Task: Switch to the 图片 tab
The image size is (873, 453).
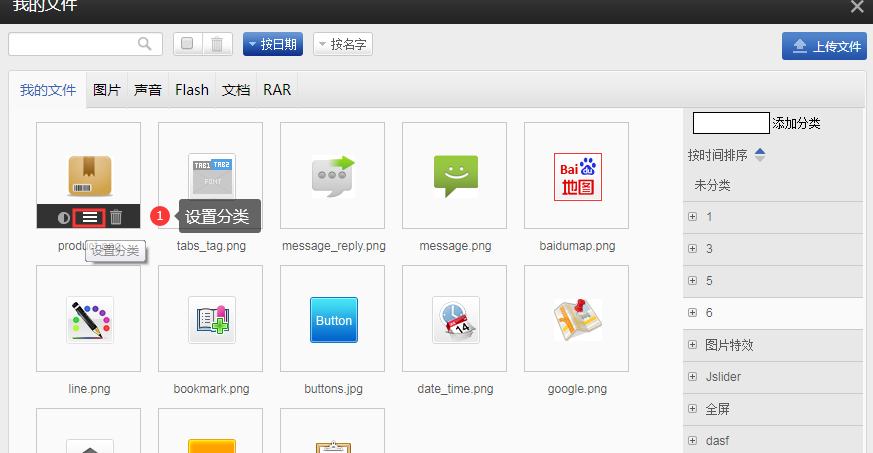Action: [107, 90]
